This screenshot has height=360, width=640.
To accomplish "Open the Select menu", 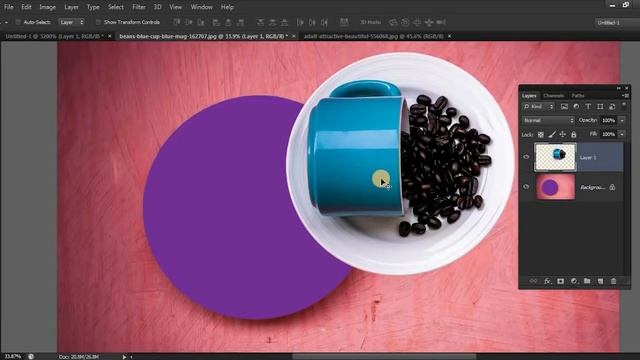I will [116, 7].
